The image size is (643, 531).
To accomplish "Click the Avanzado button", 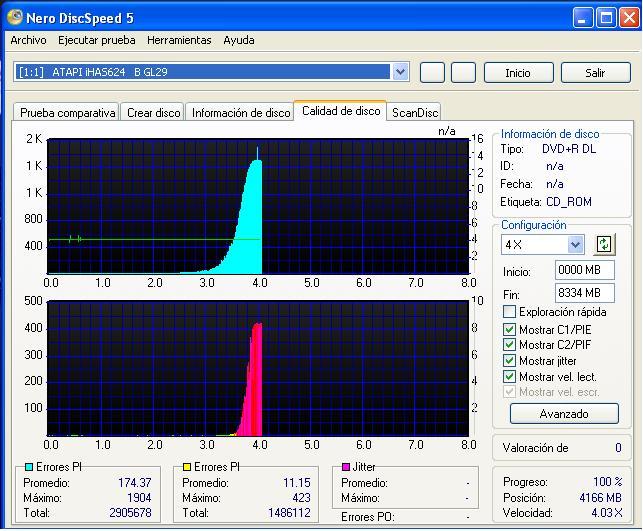I will tap(564, 413).
